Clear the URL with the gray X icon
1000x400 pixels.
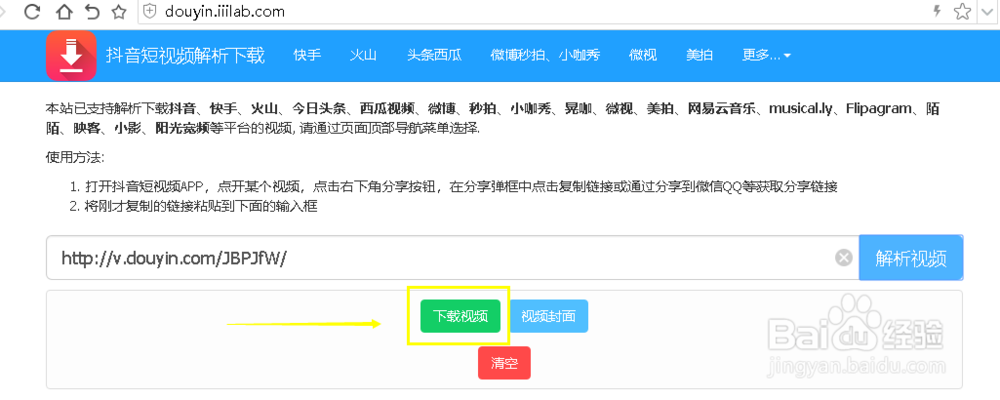844,258
